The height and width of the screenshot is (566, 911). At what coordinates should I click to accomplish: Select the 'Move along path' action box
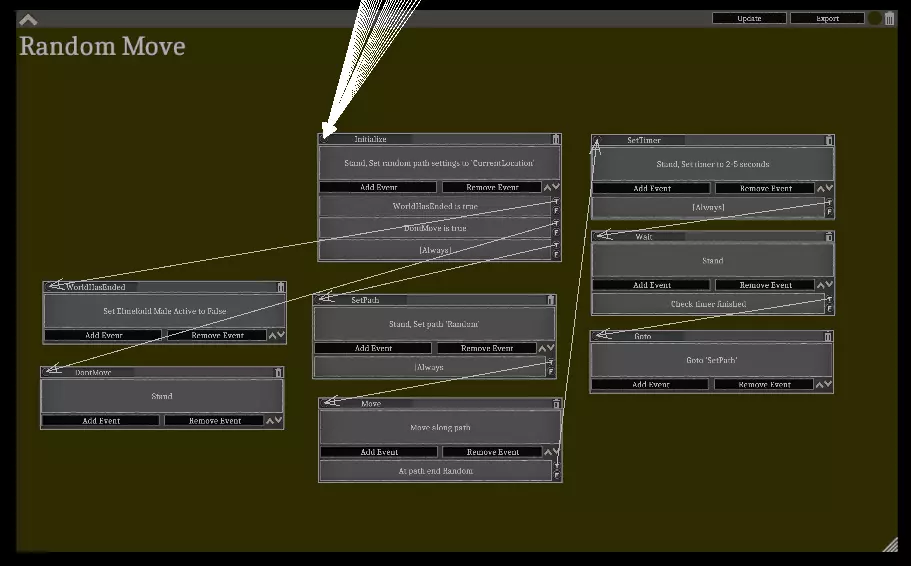440,427
